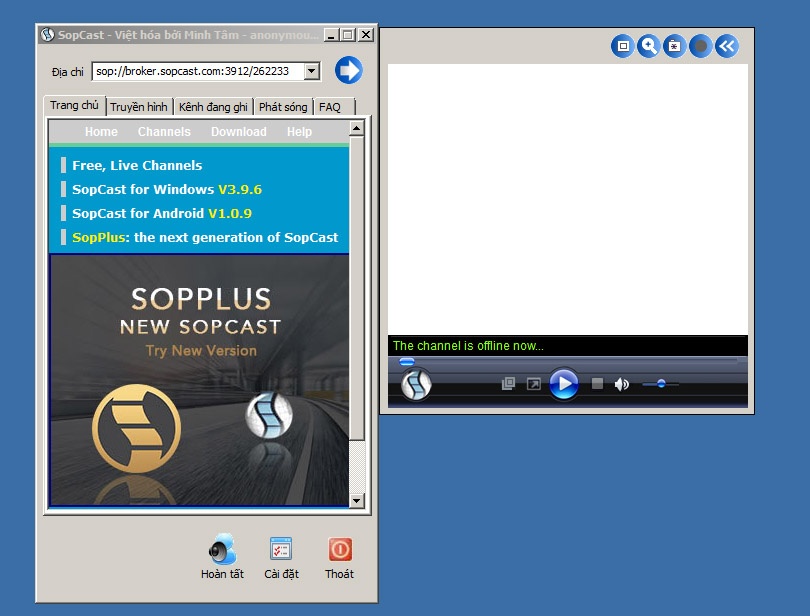
Task: Collapse the panel with the double-arrow icon
Action: click(x=727, y=46)
